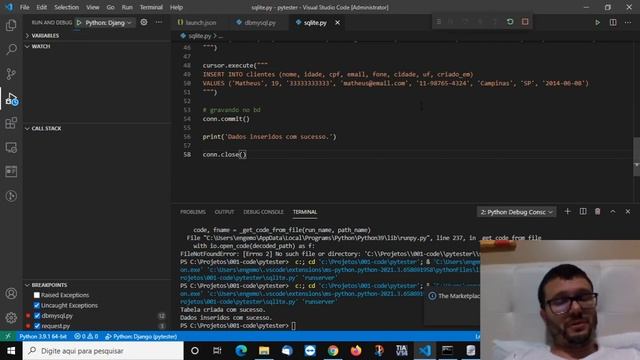The height and width of the screenshot is (360, 640).
Task: Open Firefox from the taskbar
Action: 356,350
